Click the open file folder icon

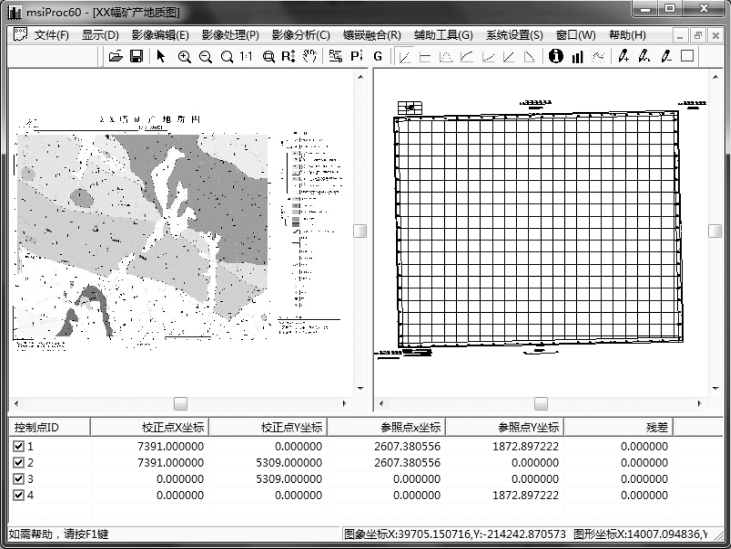115,57
